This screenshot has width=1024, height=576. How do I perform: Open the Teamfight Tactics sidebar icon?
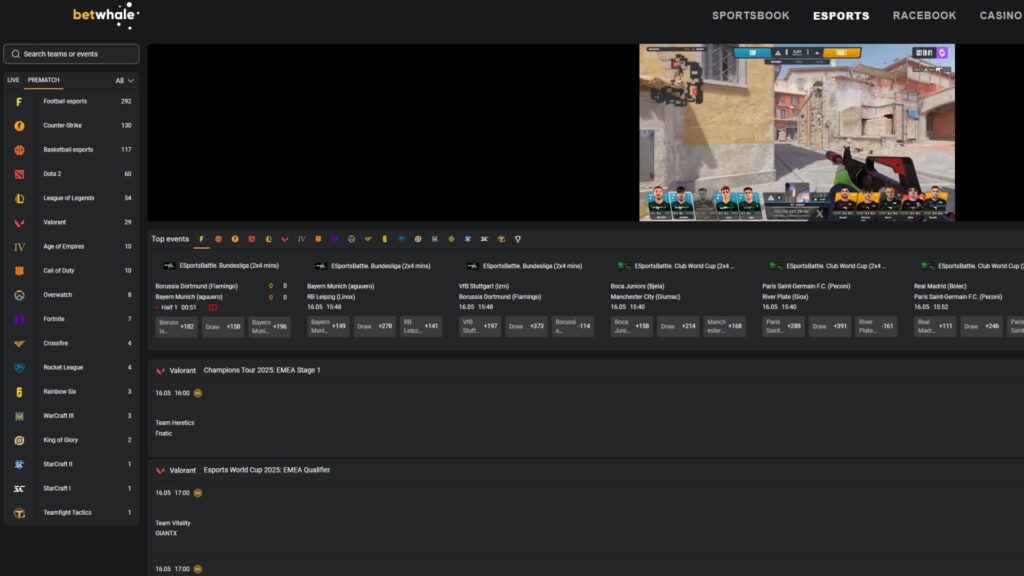tap(19, 513)
